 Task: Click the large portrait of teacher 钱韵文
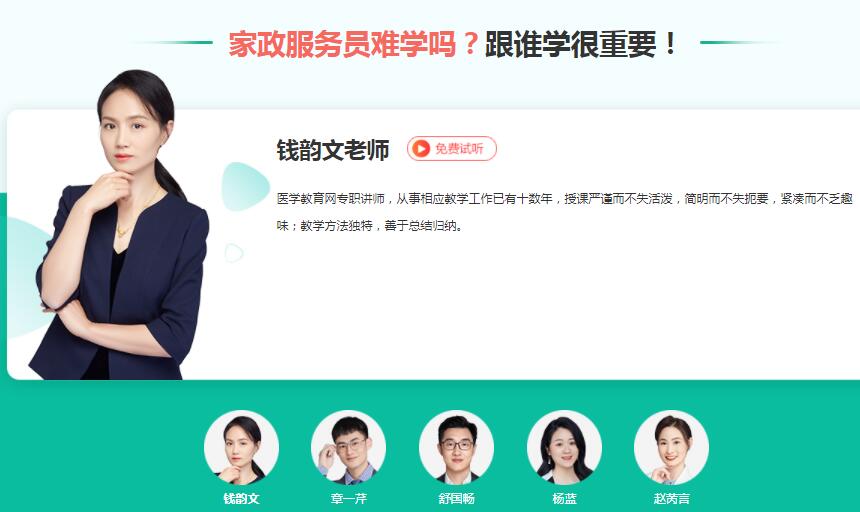click(x=121, y=225)
